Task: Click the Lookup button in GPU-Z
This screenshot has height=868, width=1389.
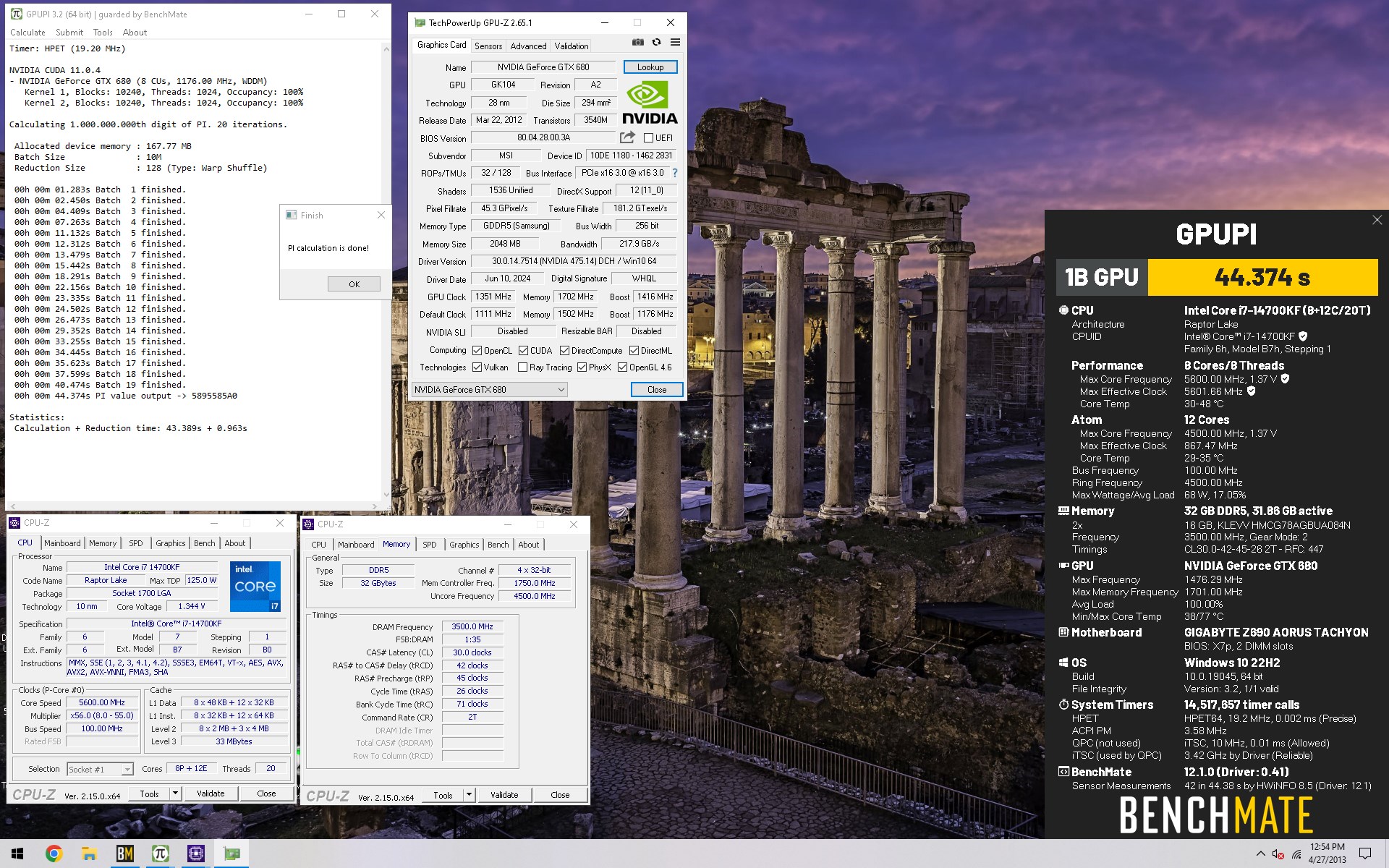Action: pyautogui.click(x=650, y=67)
